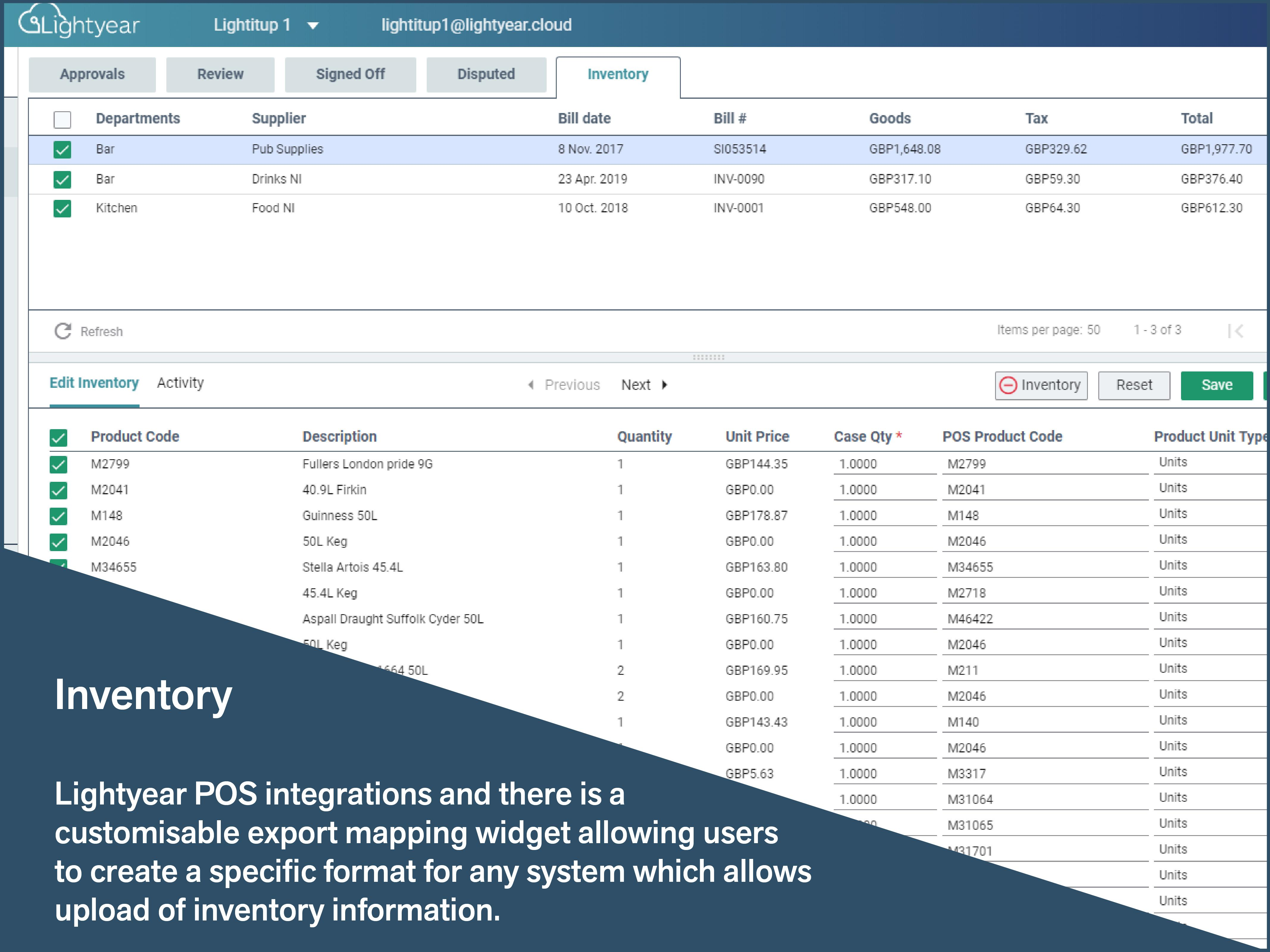Screen dimensions: 1270x952
Task: Click the red minus Inventory icon
Action: 1008,385
